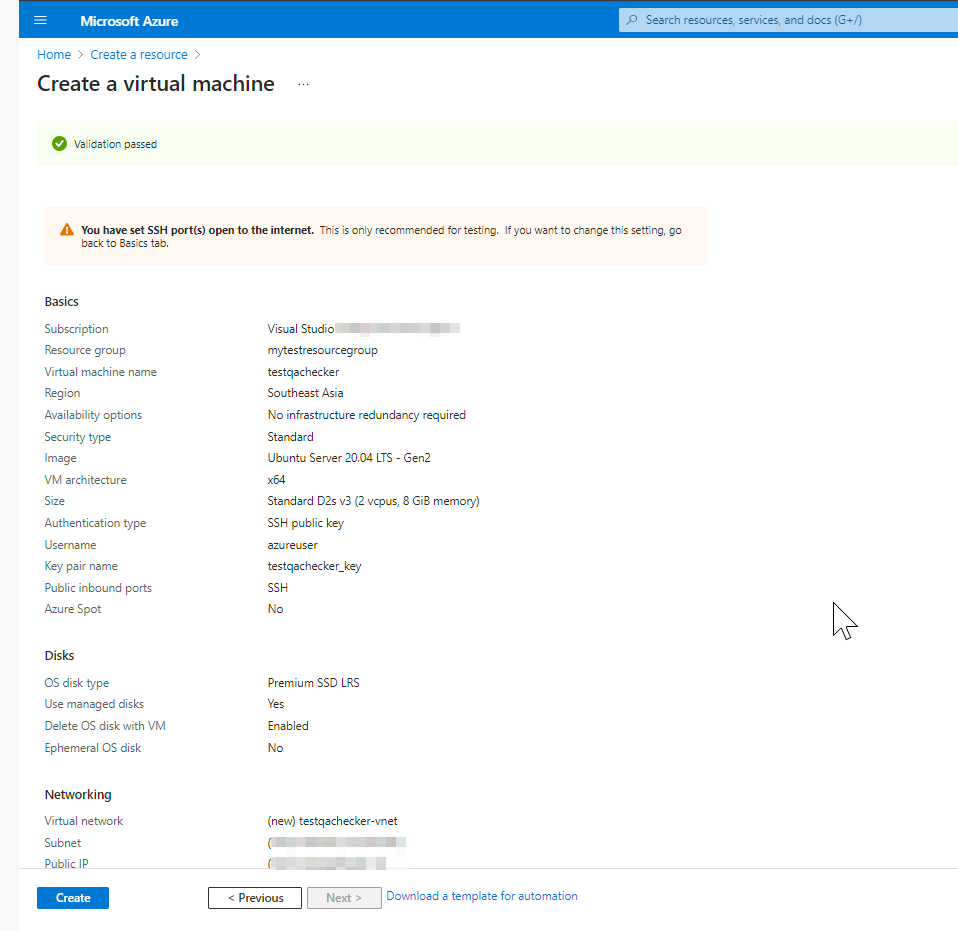
Task: Click the Microsoft Azure logo text
Action: 129,21
